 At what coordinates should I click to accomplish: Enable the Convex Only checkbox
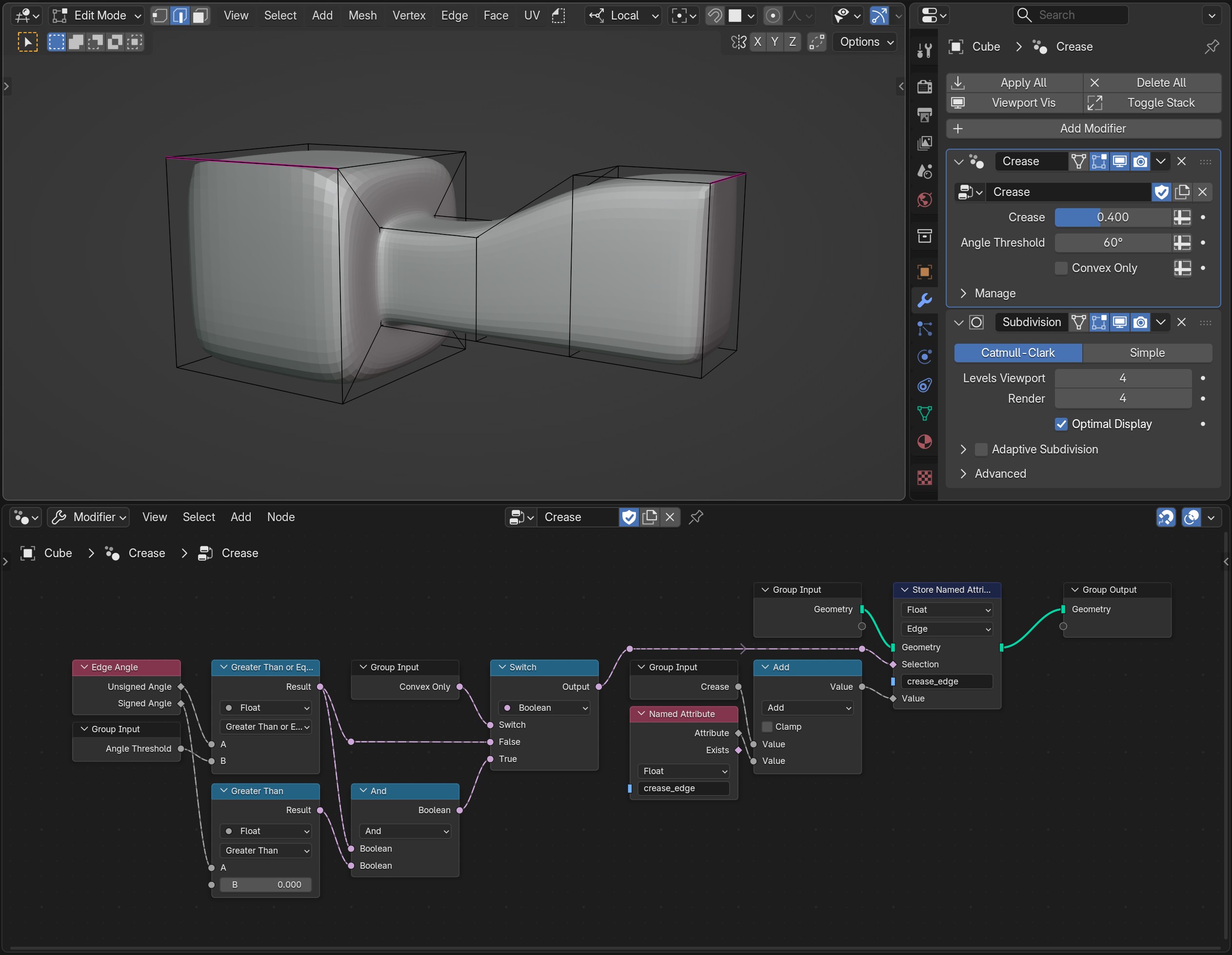click(x=1061, y=268)
